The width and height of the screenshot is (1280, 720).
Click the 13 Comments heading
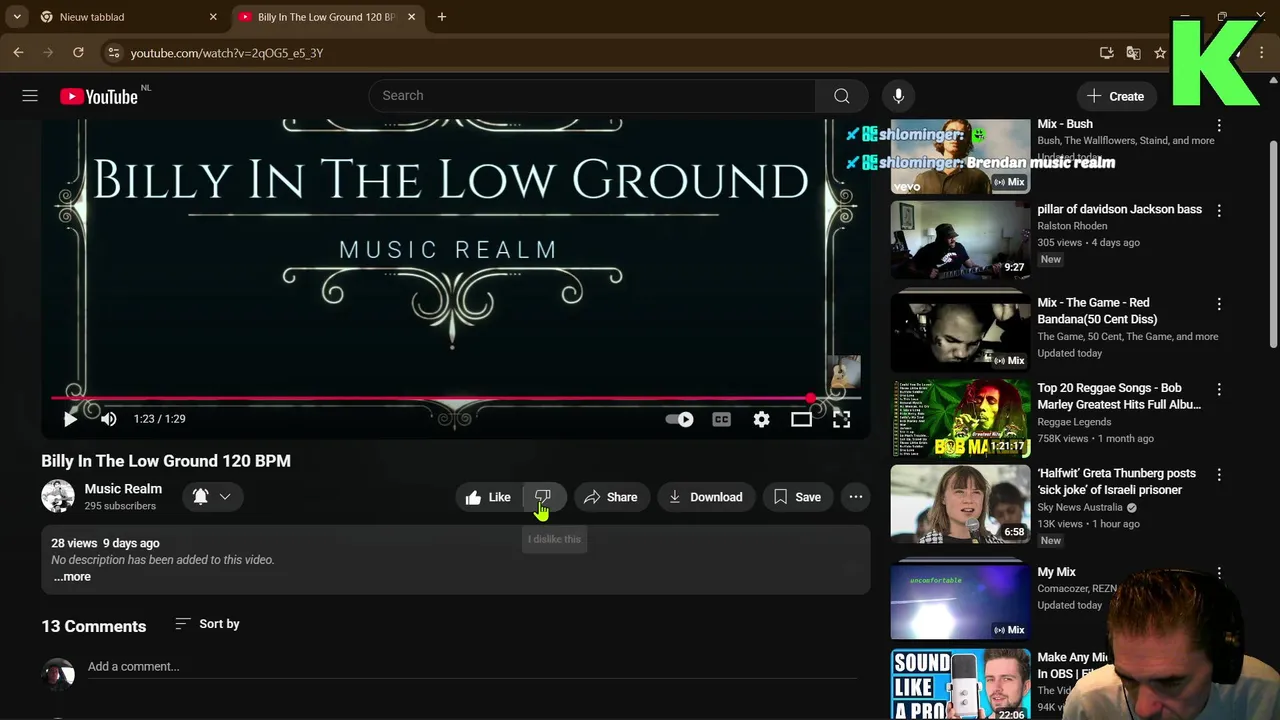(94, 626)
